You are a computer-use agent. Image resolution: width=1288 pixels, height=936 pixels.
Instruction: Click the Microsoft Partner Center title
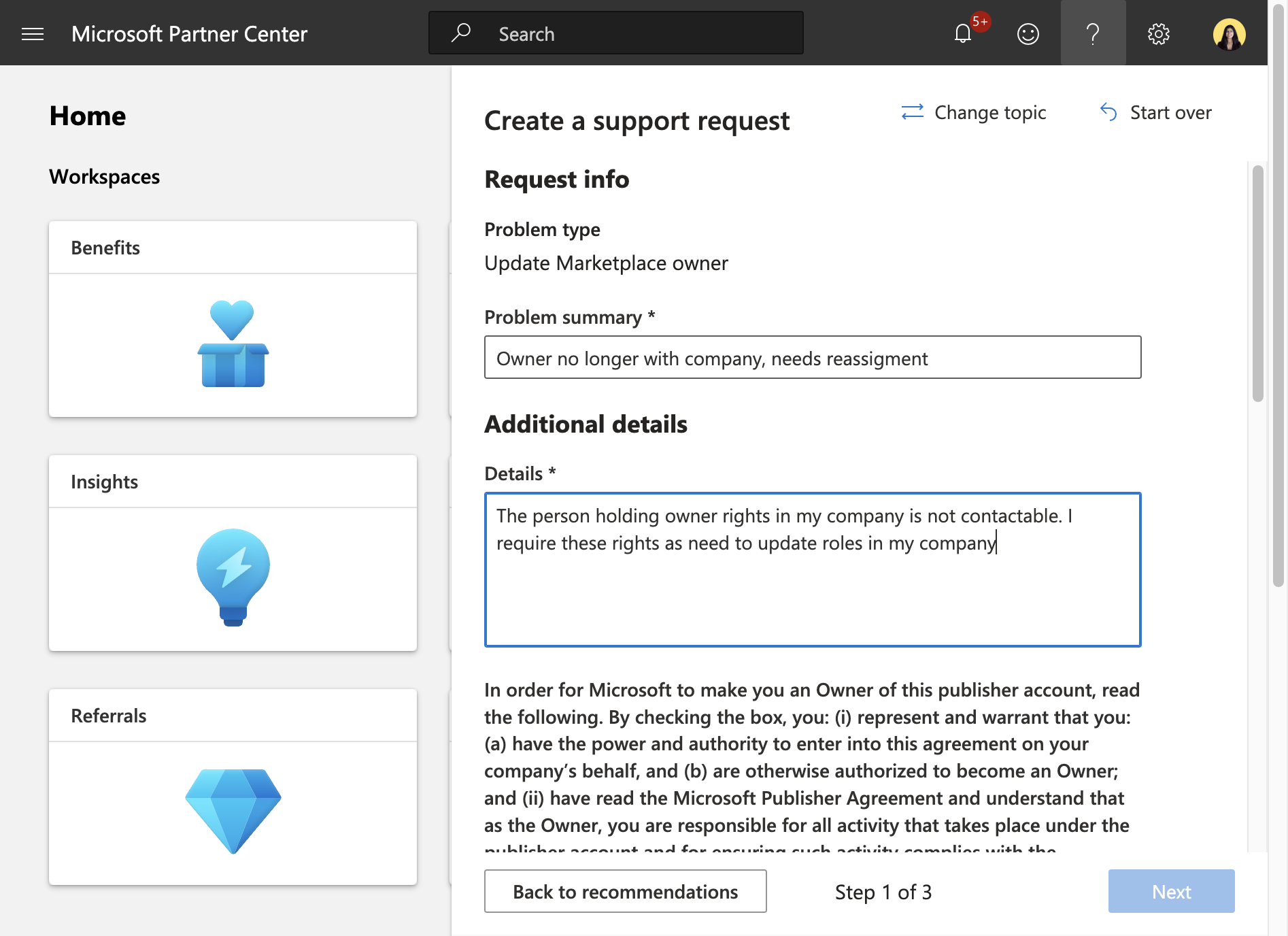pyautogui.click(x=189, y=33)
